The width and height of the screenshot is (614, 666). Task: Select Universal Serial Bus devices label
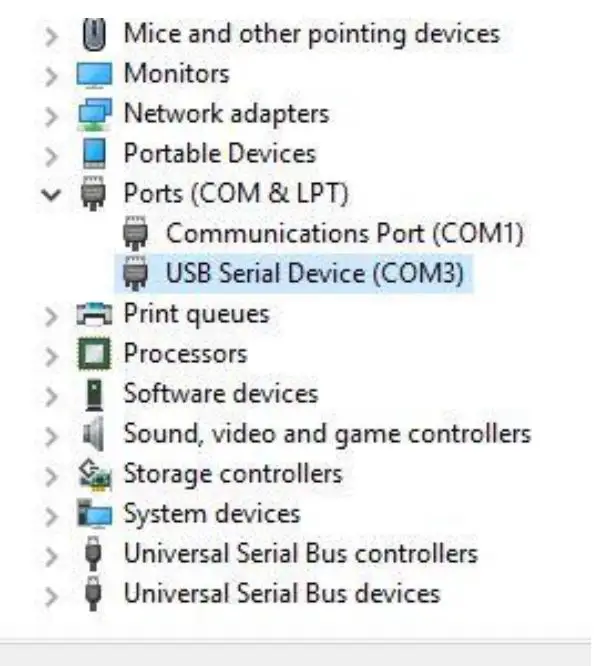281,594
